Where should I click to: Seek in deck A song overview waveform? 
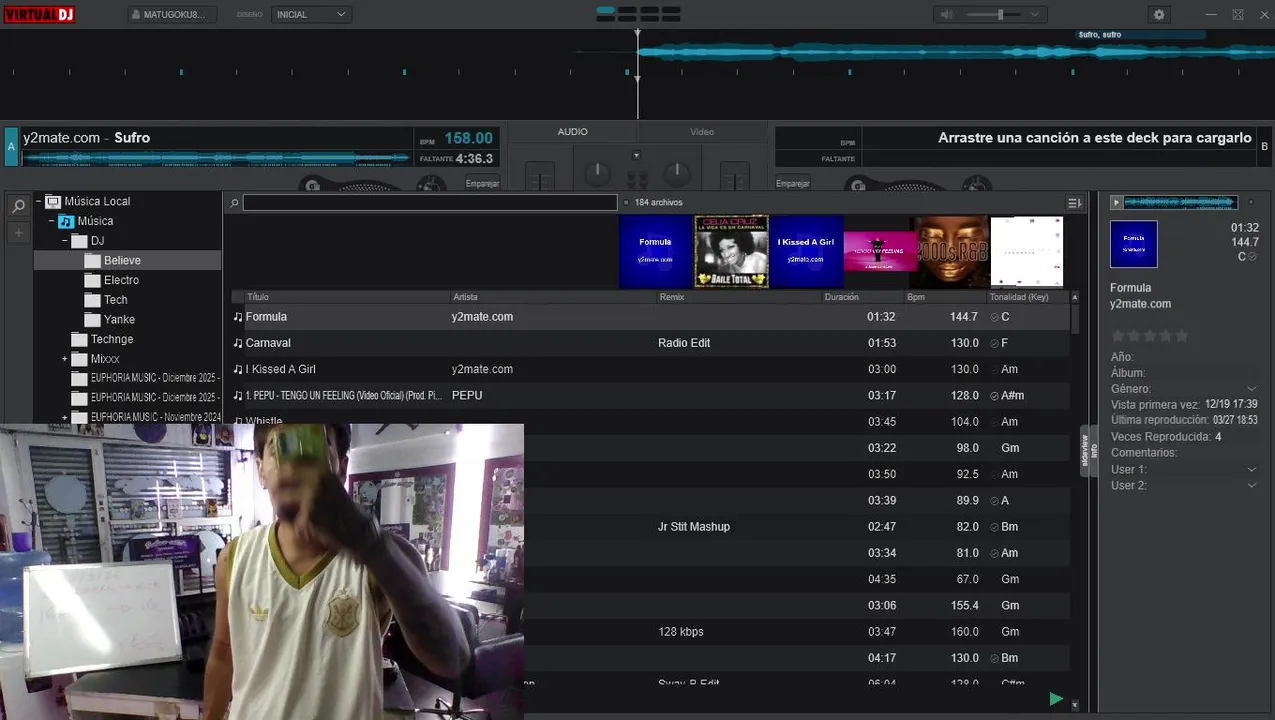tap(216, 158)
